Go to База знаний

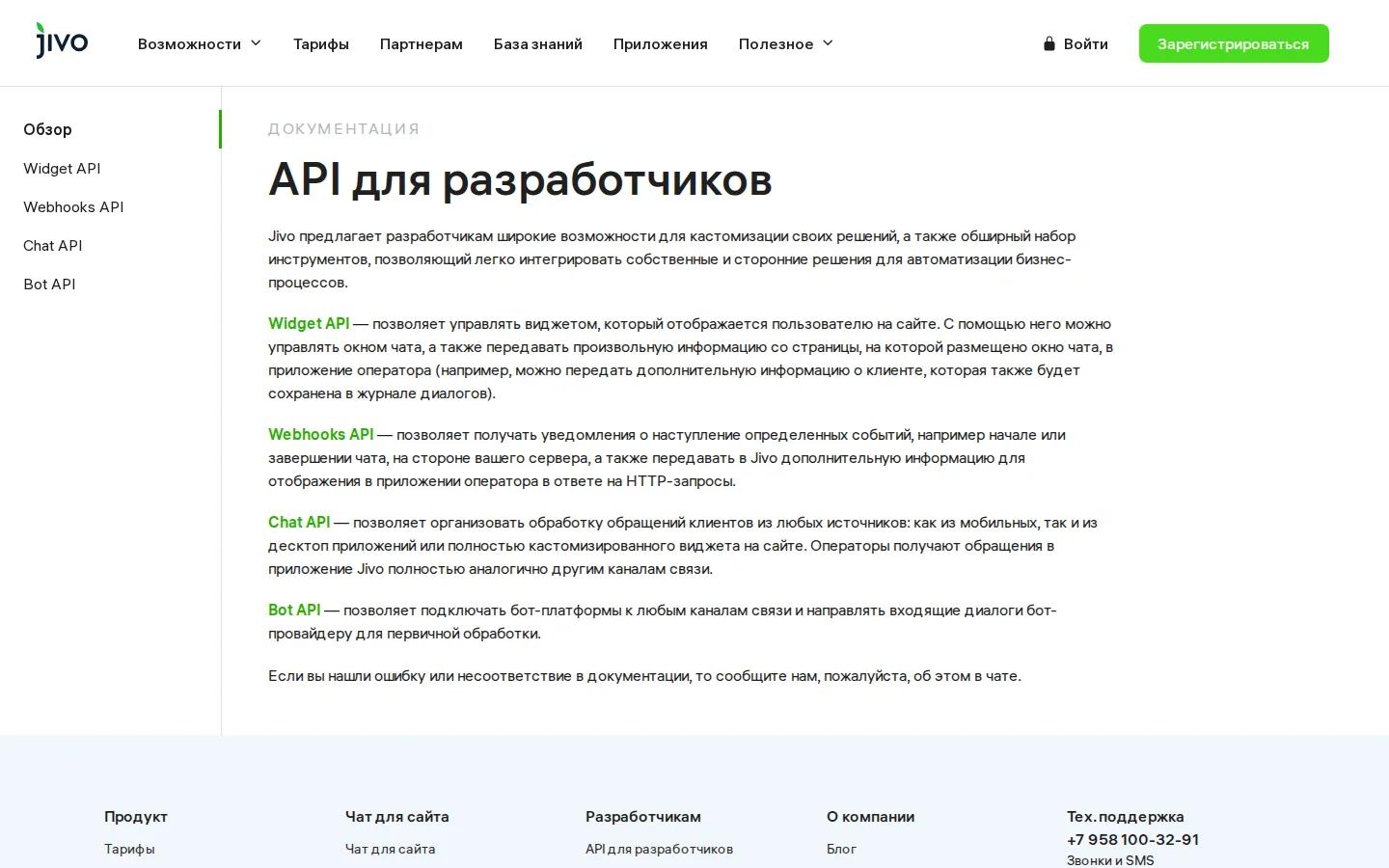(x=538, y=43)
